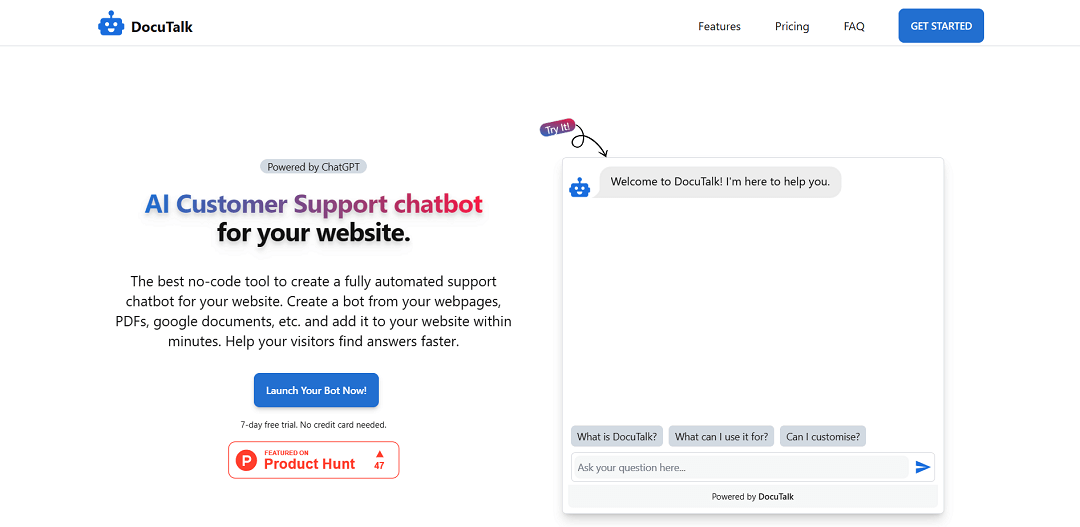Click the chatbot robot avatar in chat
1080x527 pixels.
coord(580,187)
